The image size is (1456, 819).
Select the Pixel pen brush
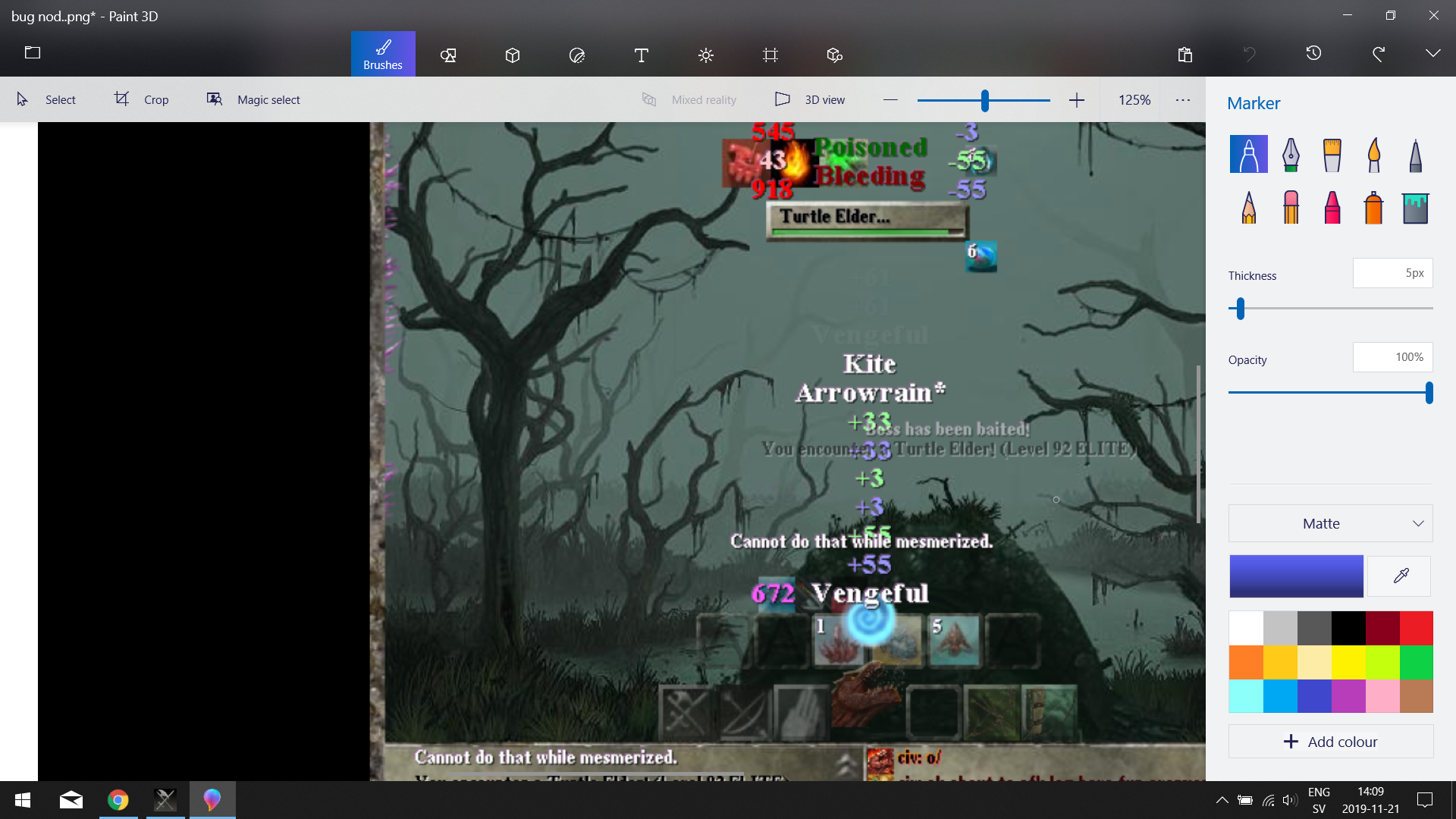(x=1416, y=154)
